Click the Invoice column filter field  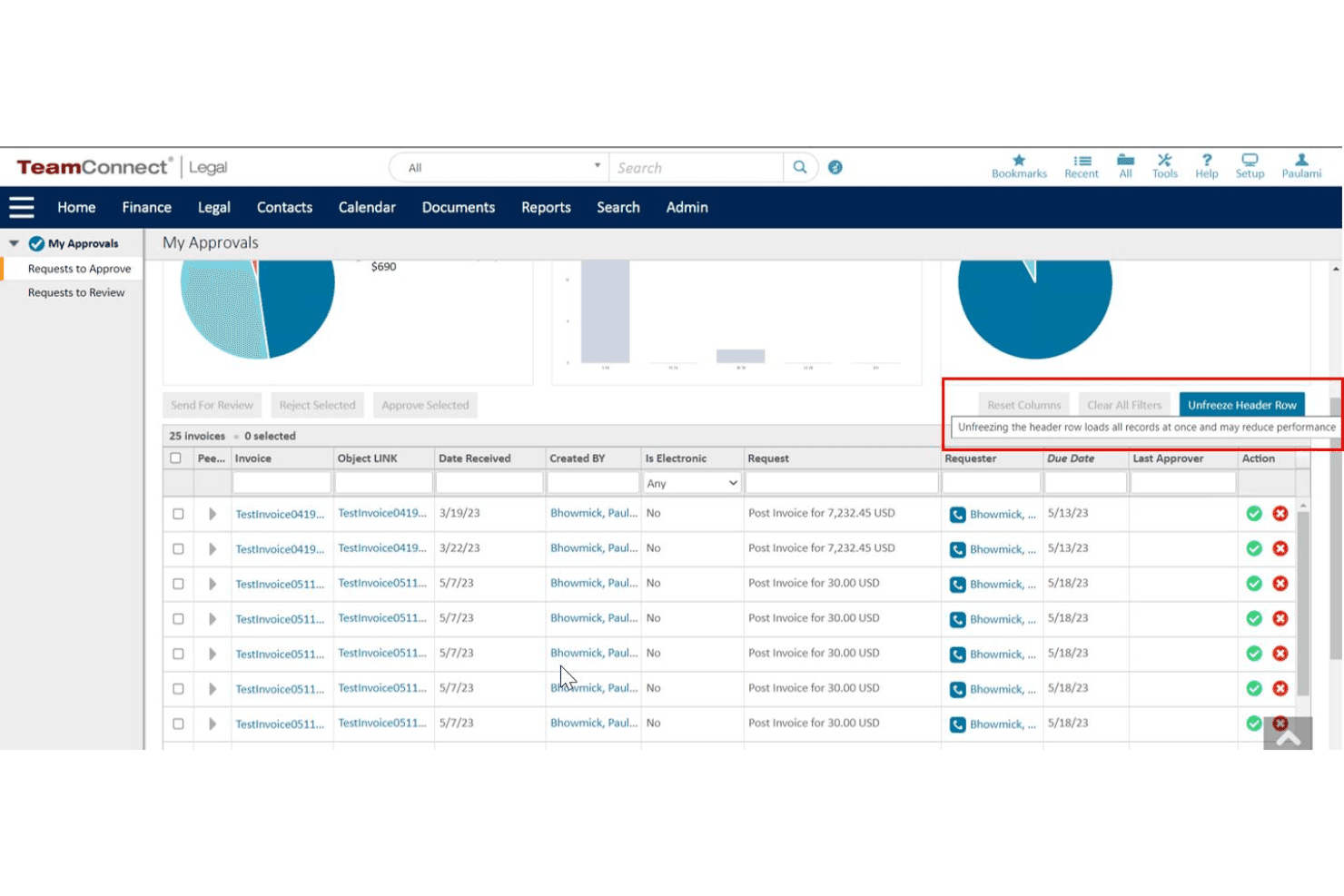(x=282, y=483)
